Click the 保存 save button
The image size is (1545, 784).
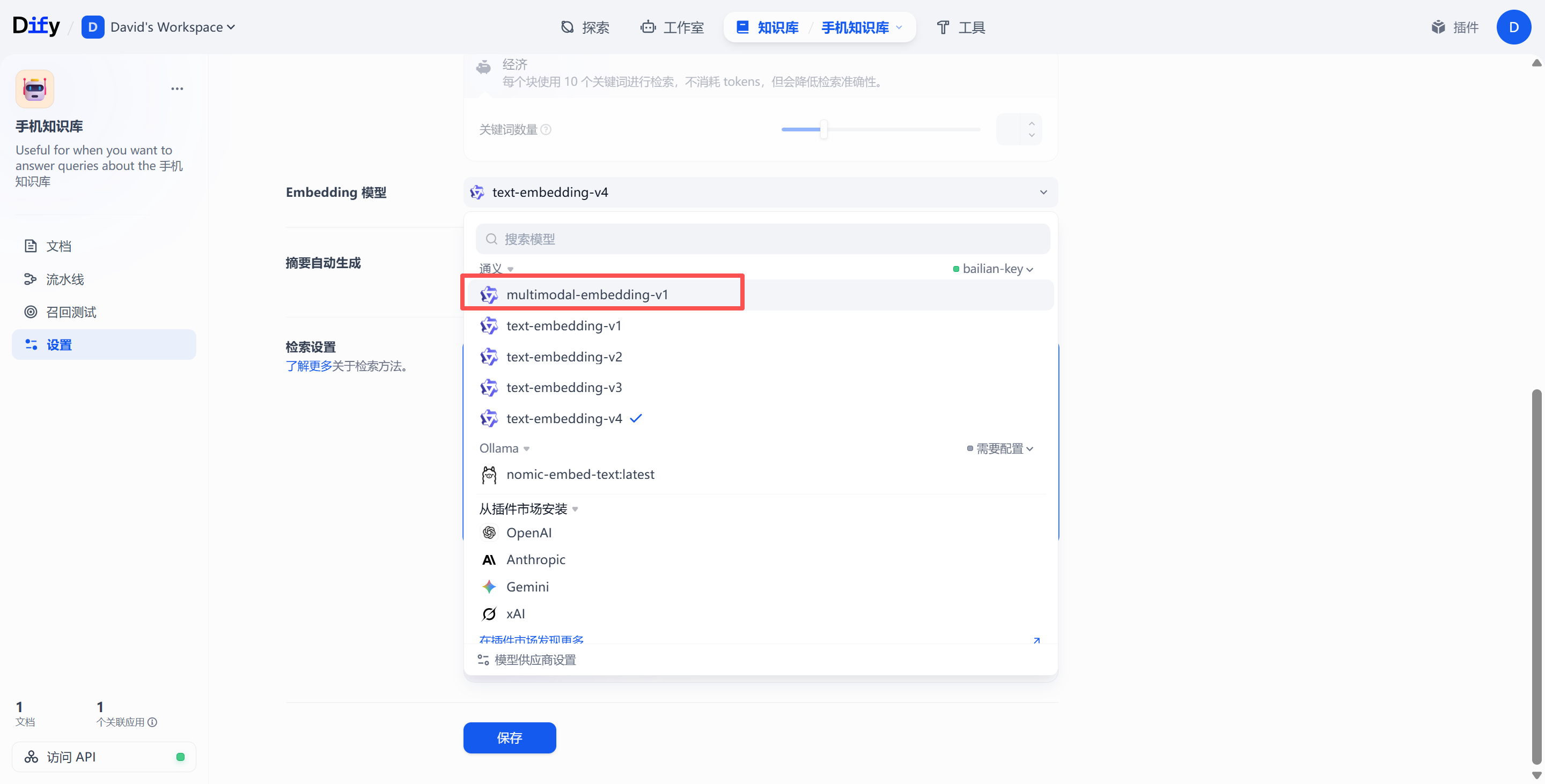(x=509, y=738)
